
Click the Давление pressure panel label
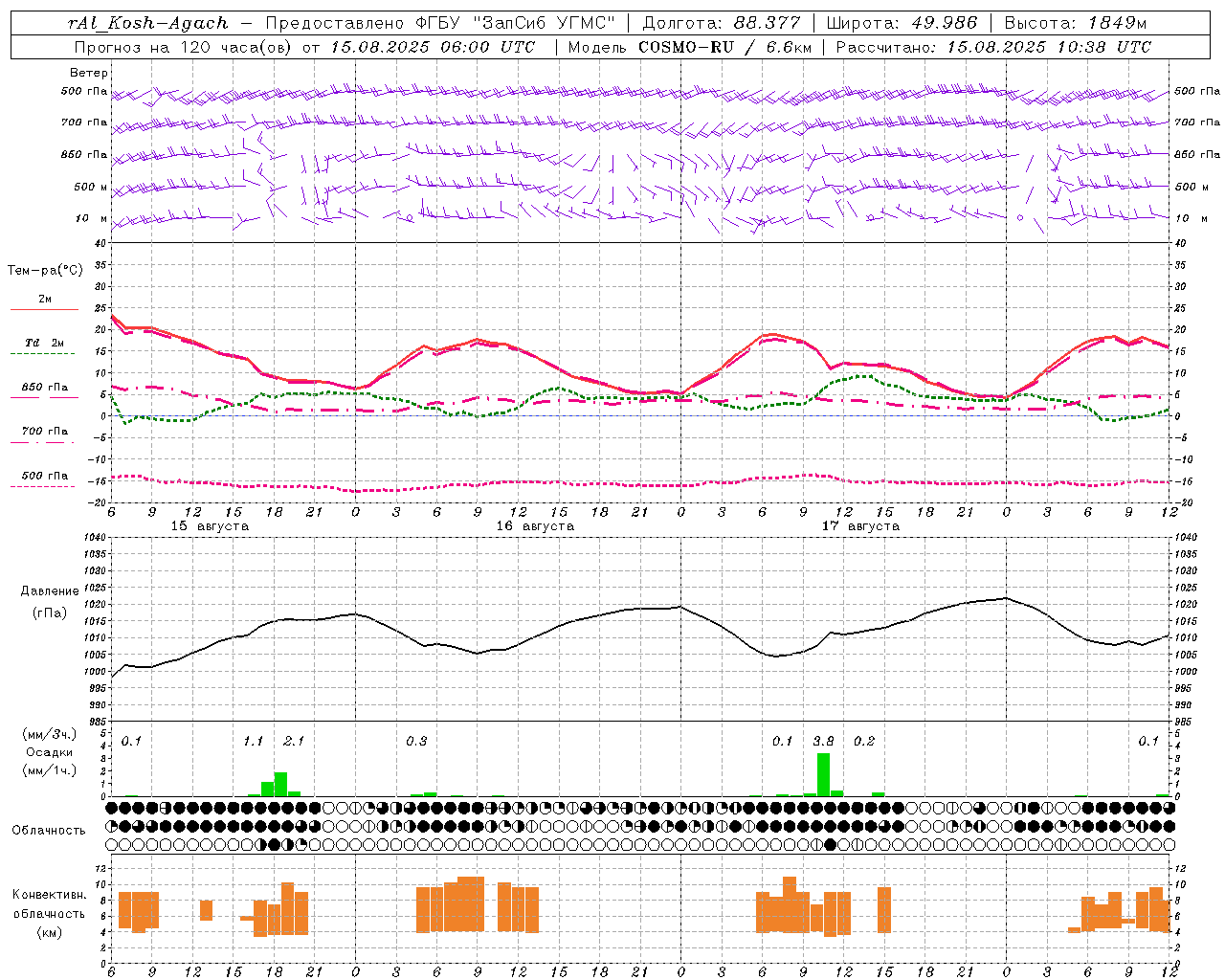[50, 591]
